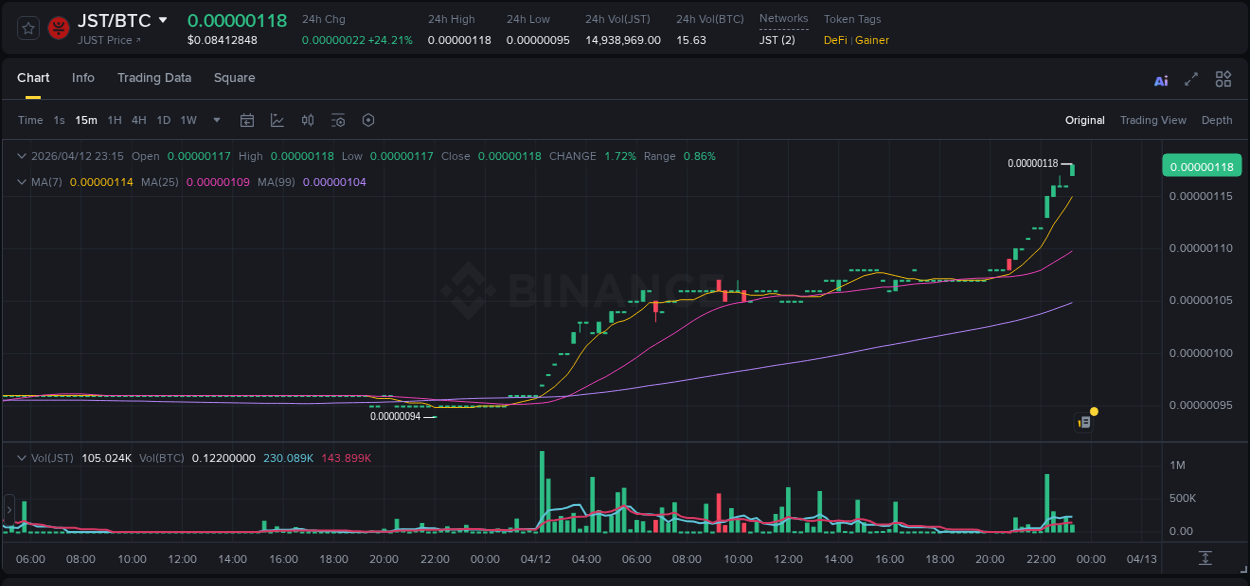1250x586 pixels.
Task: Launch the Ai analysis feature
Action: (1161, 79)
